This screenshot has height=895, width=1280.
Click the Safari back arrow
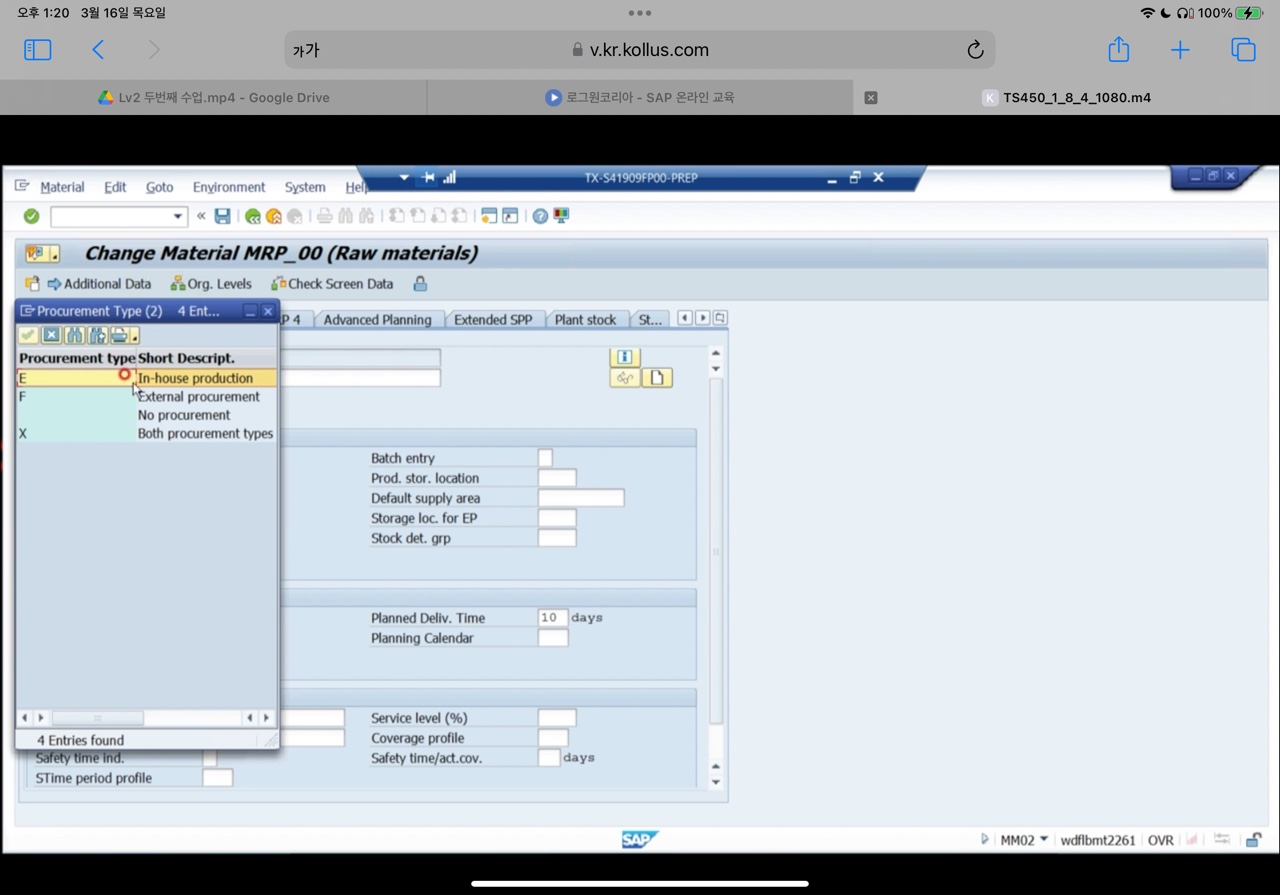[x=98, y=49]
